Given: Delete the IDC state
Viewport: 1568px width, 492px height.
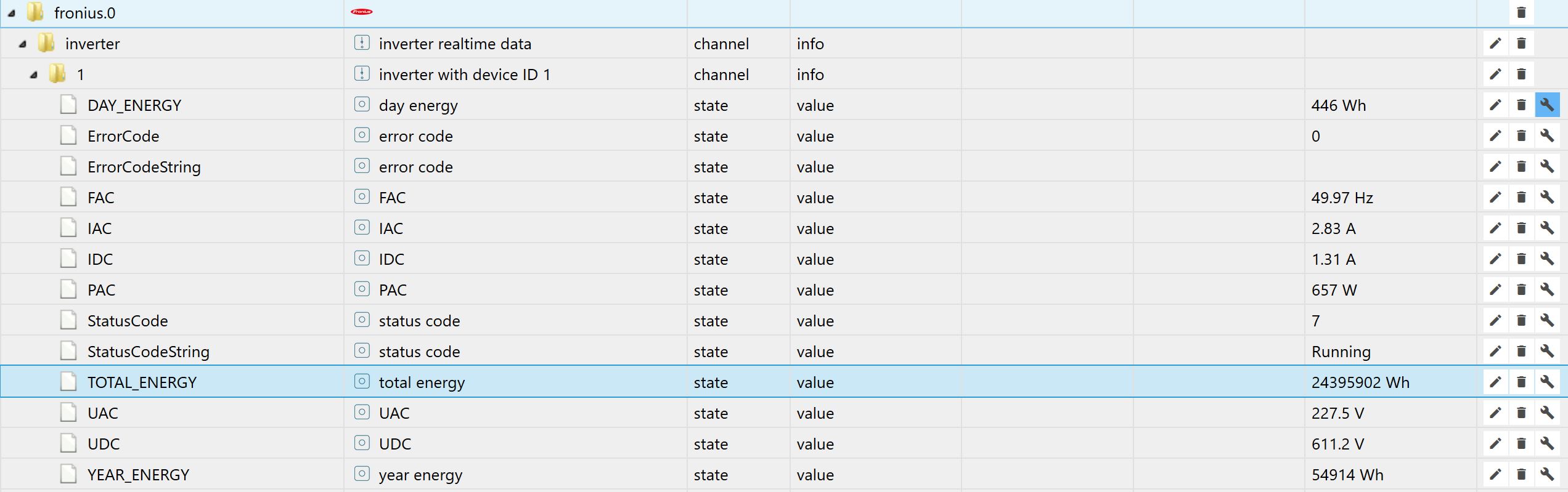Looking at the screenshot, I should [1521, 259].
